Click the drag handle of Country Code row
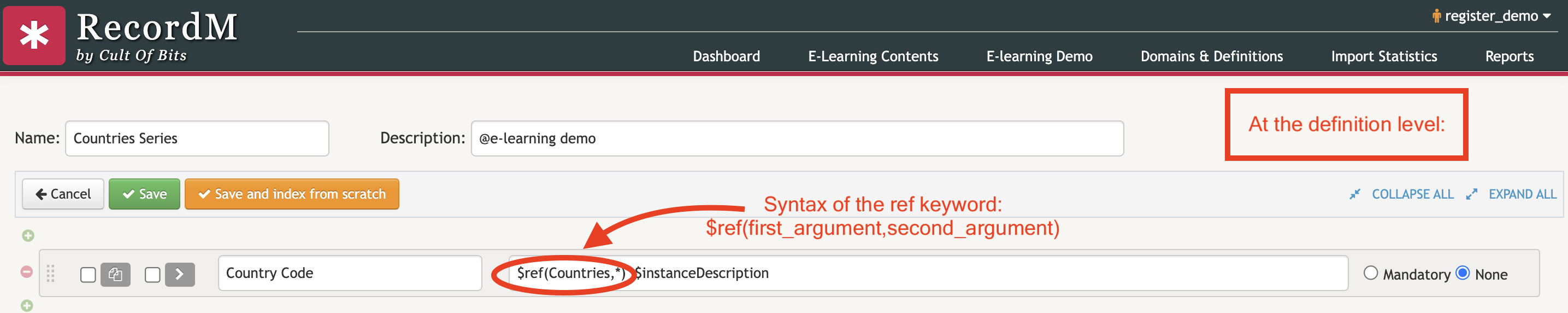 50,274
